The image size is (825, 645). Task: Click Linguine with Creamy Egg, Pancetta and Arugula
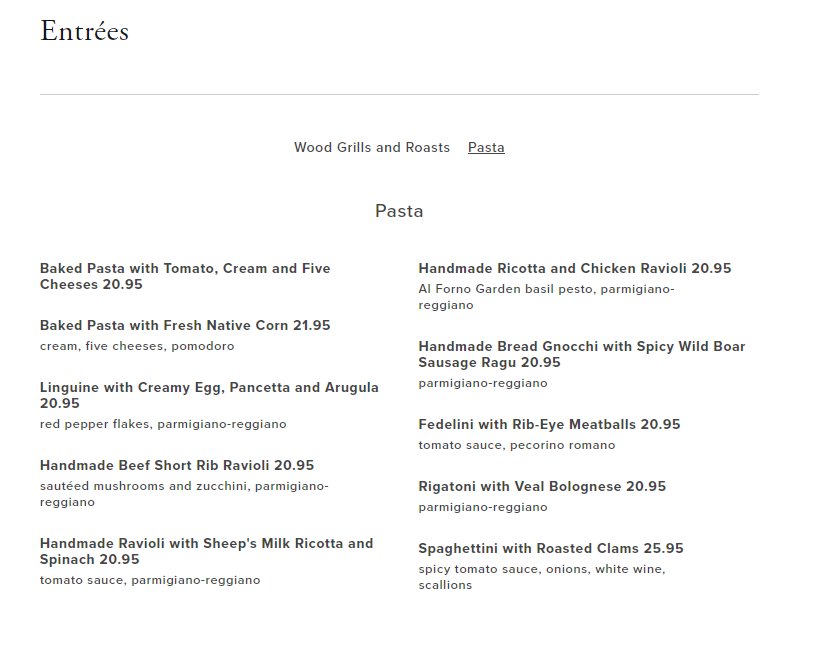pyautogui.click(x=209, y=395)
